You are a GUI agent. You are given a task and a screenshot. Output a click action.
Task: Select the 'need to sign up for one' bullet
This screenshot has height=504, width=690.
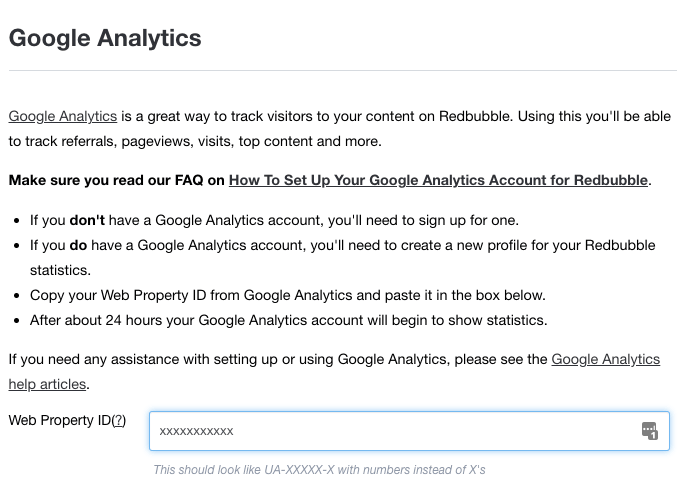tap(274, 220)
